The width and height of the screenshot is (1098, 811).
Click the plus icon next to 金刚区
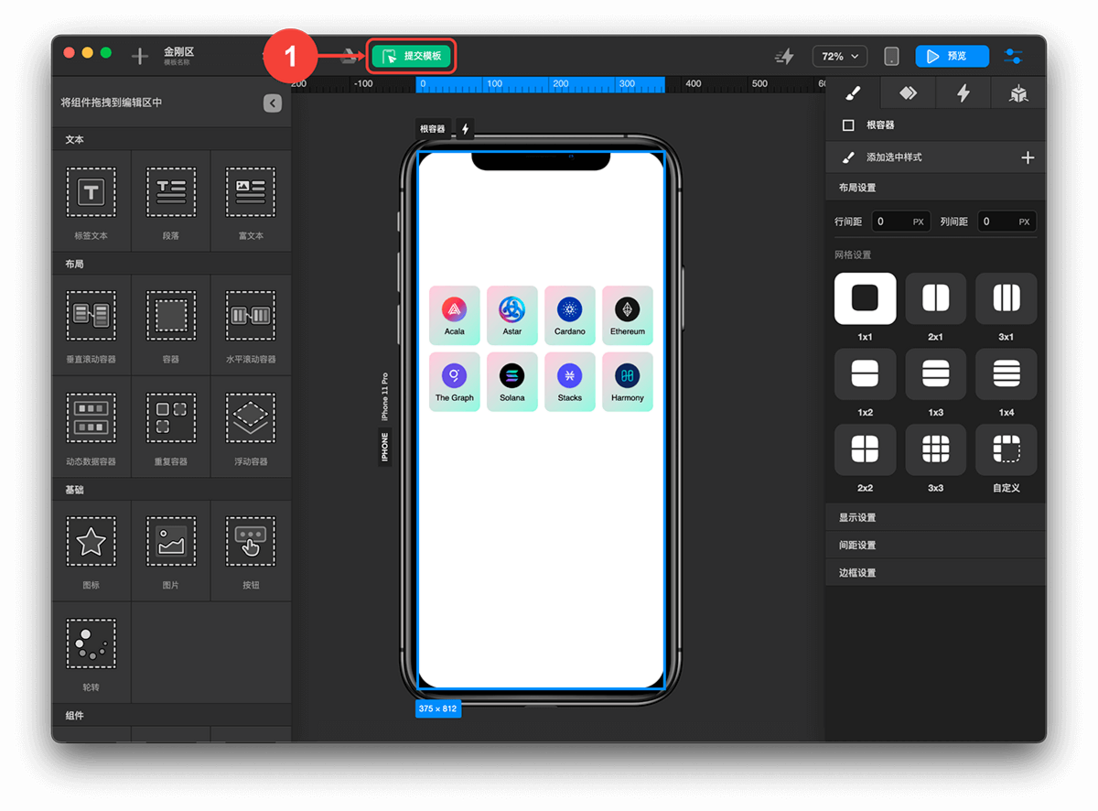140,56
